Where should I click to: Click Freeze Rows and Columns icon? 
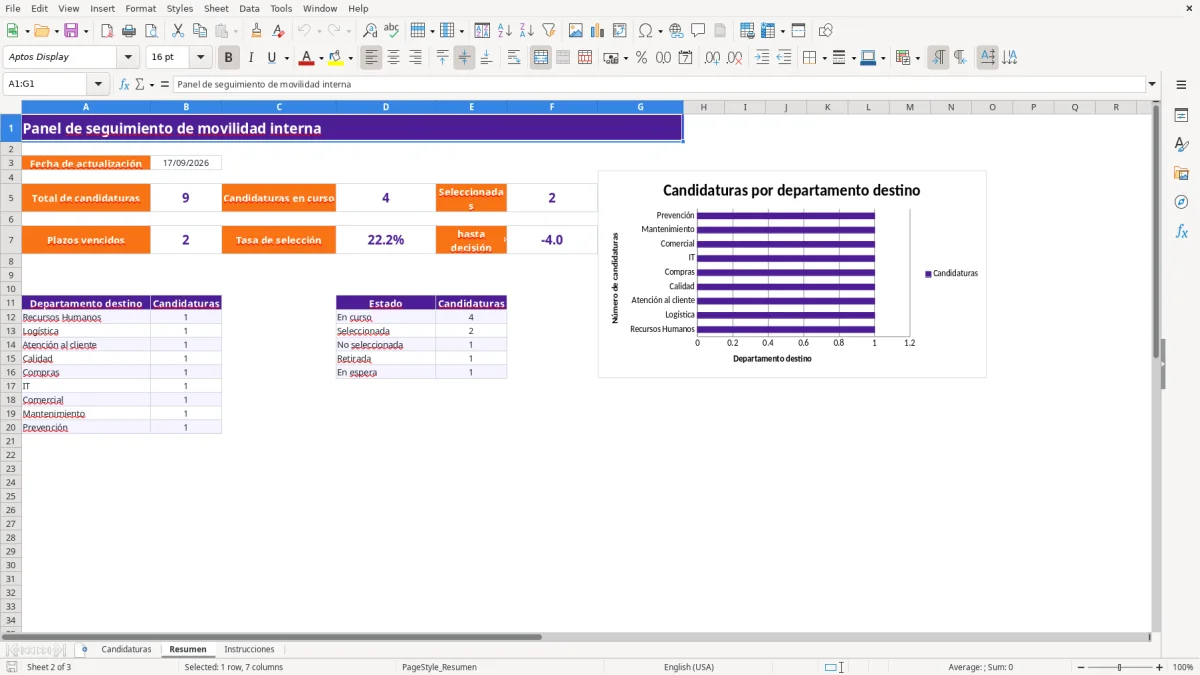point(768,31)
